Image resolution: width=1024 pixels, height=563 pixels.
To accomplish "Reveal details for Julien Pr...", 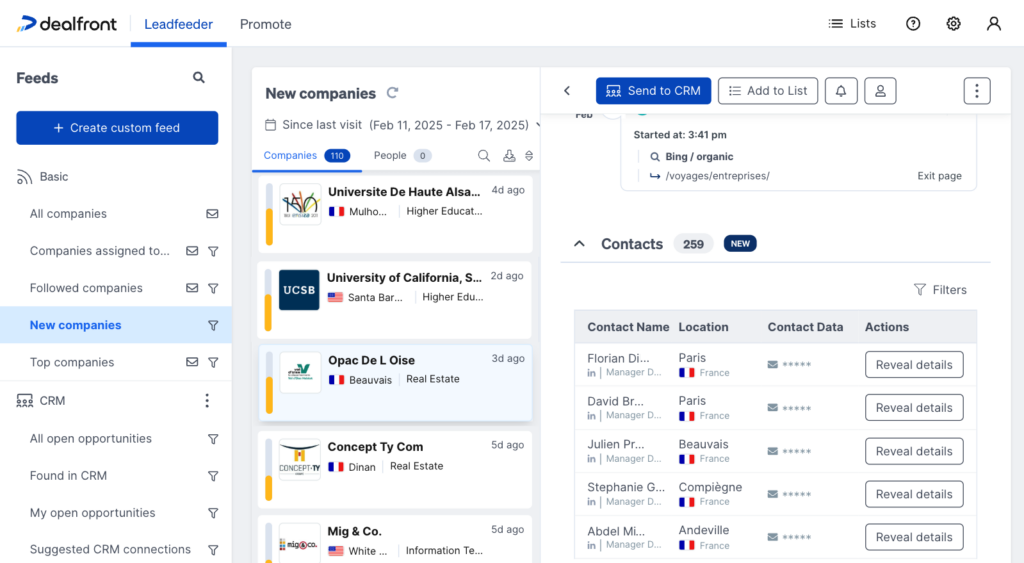I will (914, 451).
